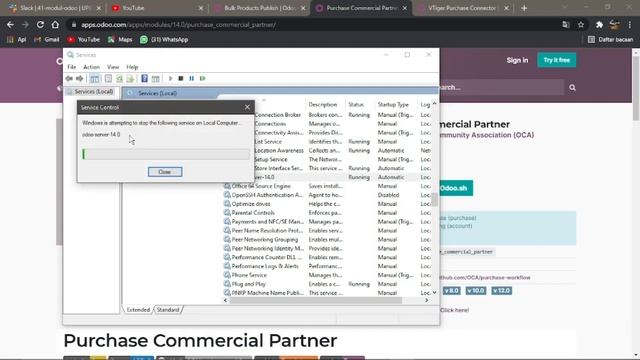Open Help icon in Services toolbar

pyautogui.click(x=144, y=78)
